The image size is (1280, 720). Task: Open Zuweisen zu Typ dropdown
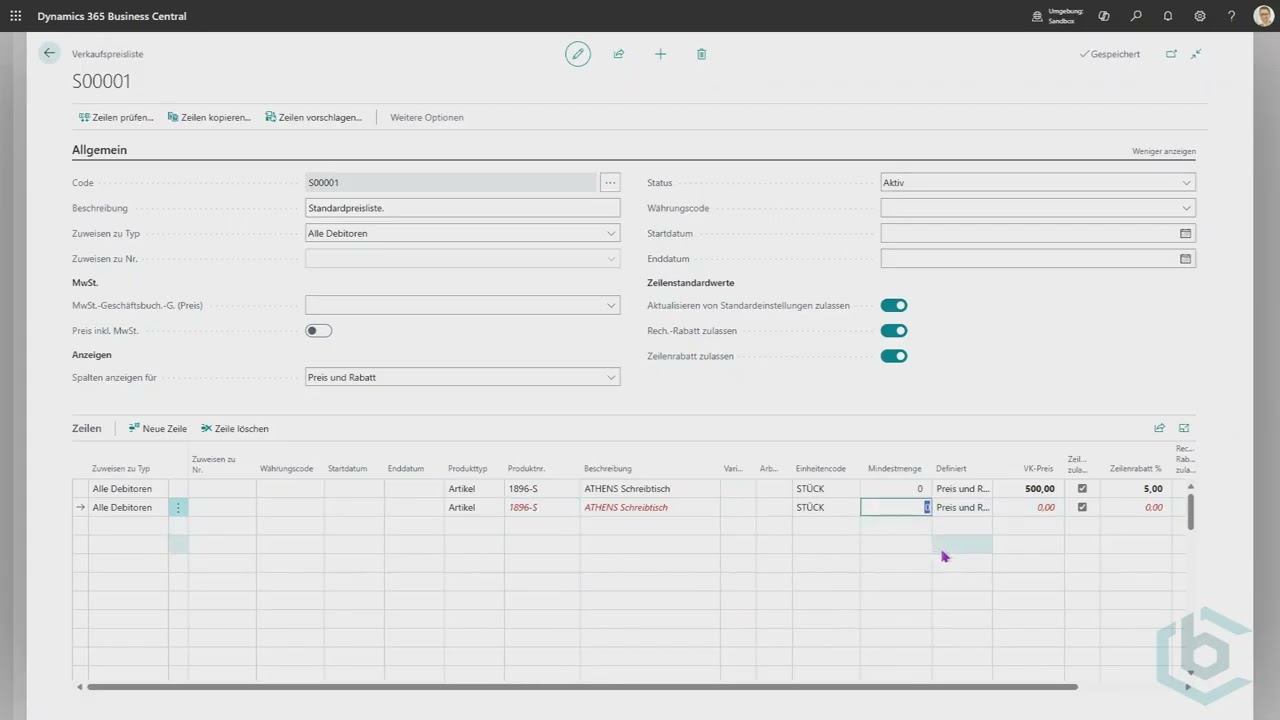pyautogui.click(x=462, y=233)
